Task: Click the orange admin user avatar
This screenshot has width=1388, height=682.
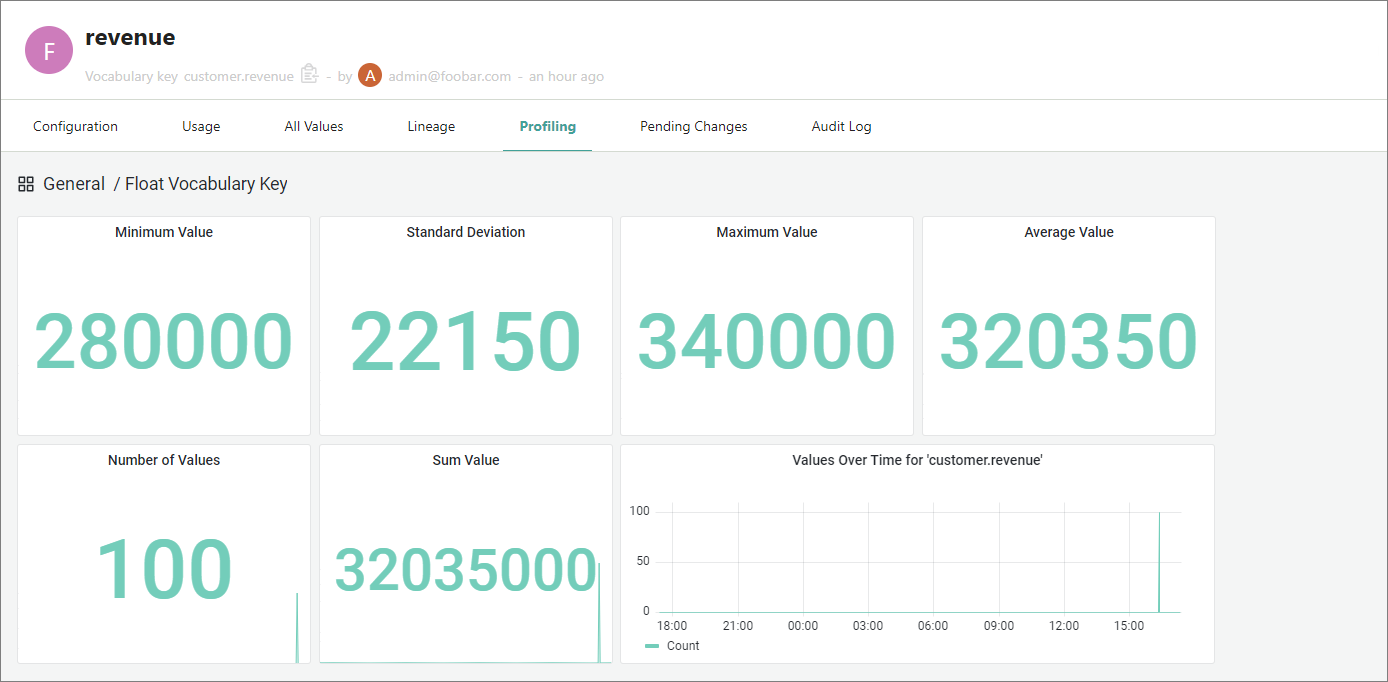Action: click(x=370, y=75)
